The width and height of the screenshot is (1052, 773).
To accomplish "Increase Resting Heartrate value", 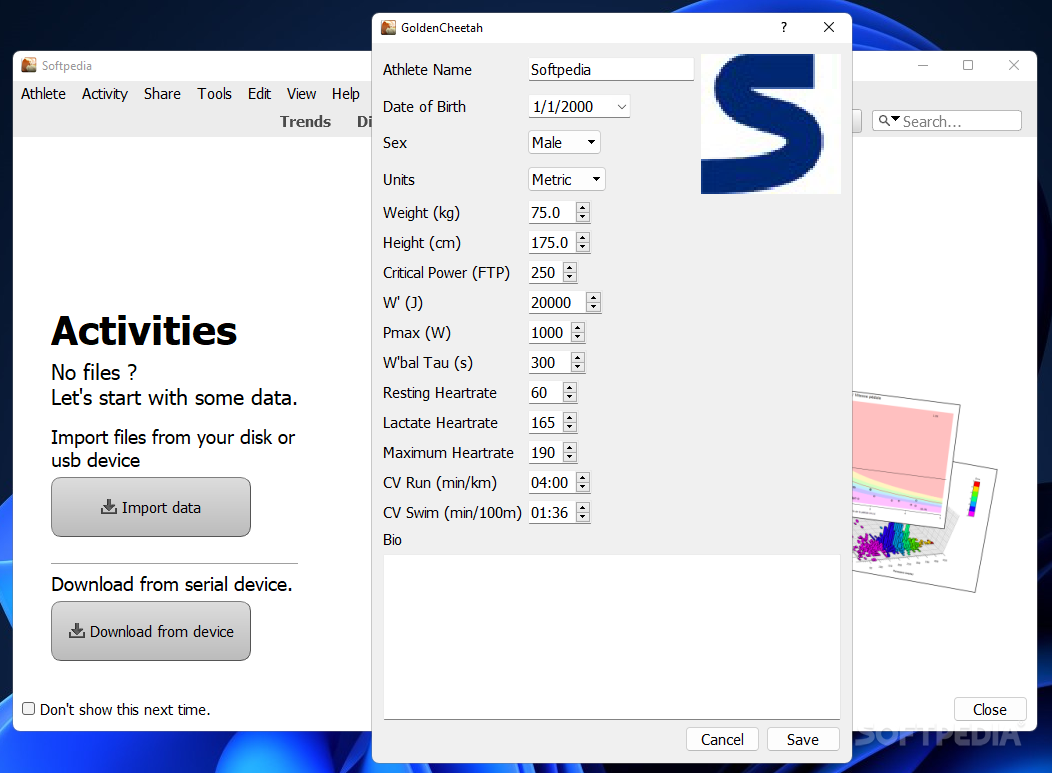I will click(x=570, y=387).
